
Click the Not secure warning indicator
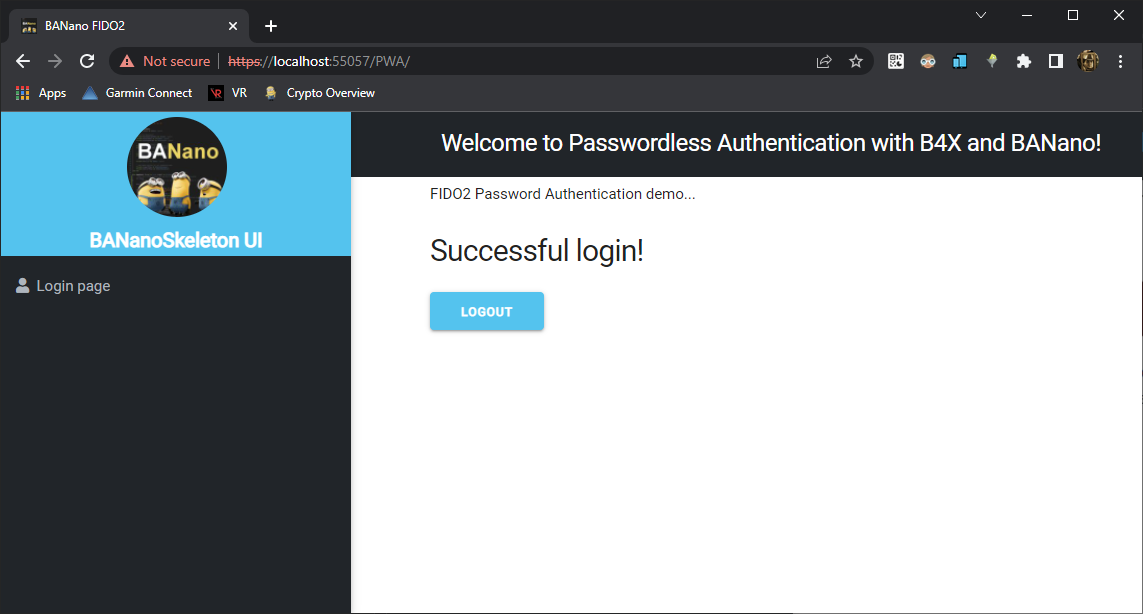165,61
